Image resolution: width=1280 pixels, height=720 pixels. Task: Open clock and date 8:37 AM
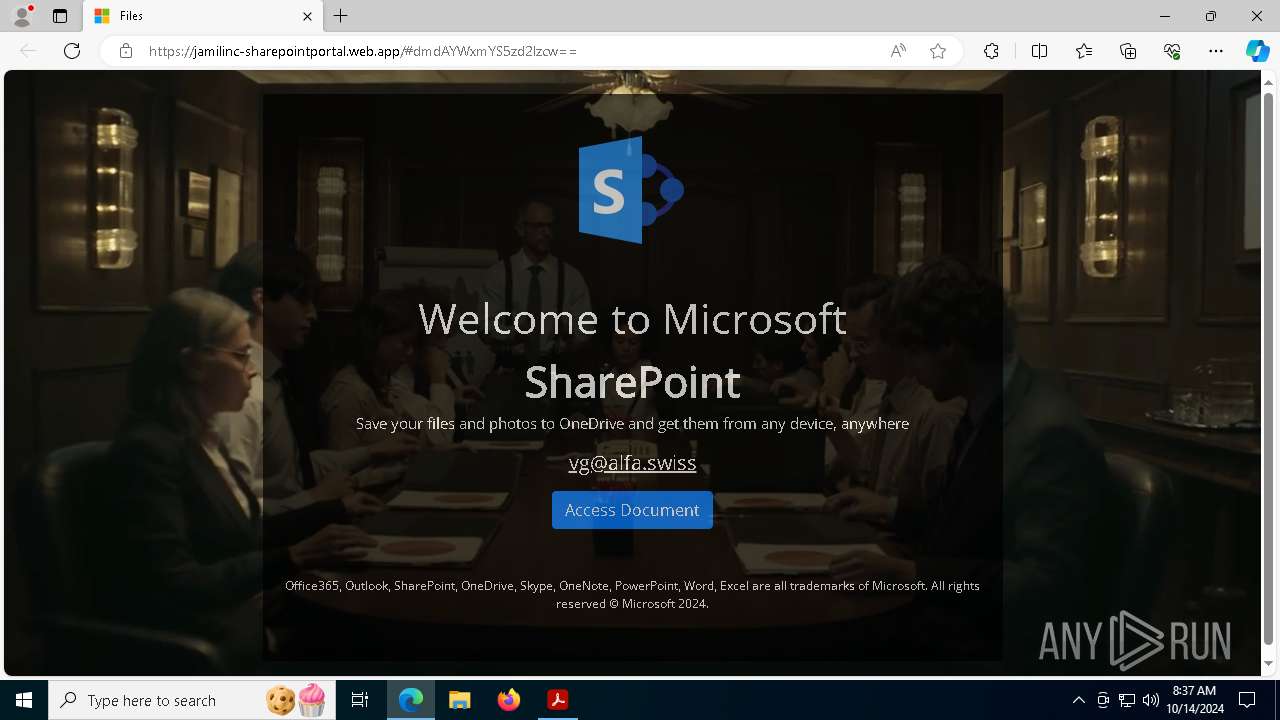click(x=1194, y=700)
